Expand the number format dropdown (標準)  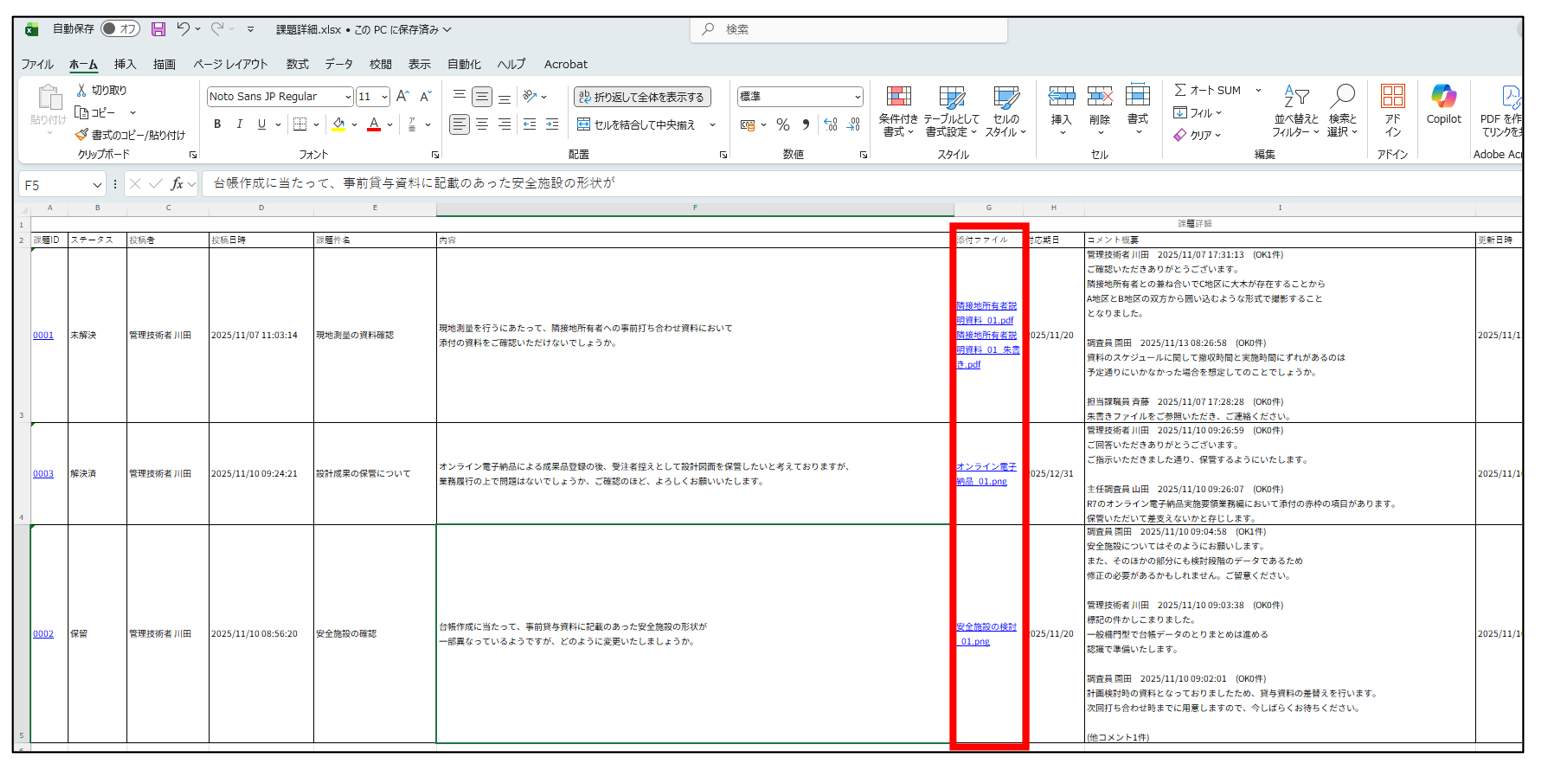(858, 97)
